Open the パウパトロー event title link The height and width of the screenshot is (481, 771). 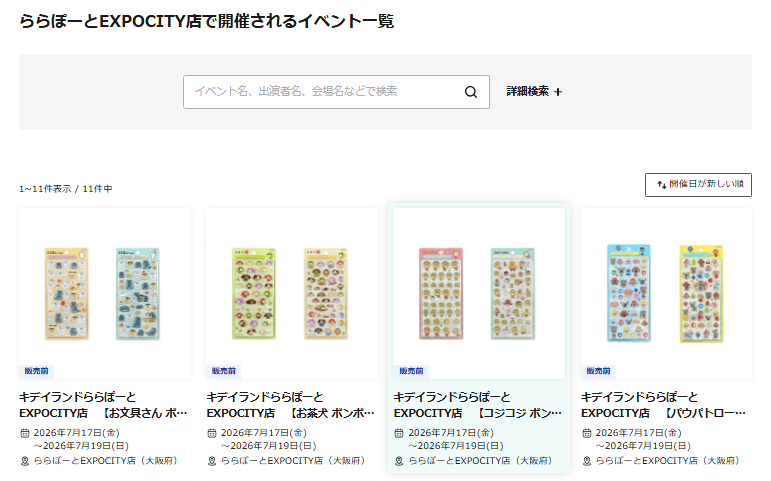tap(664, 405)
